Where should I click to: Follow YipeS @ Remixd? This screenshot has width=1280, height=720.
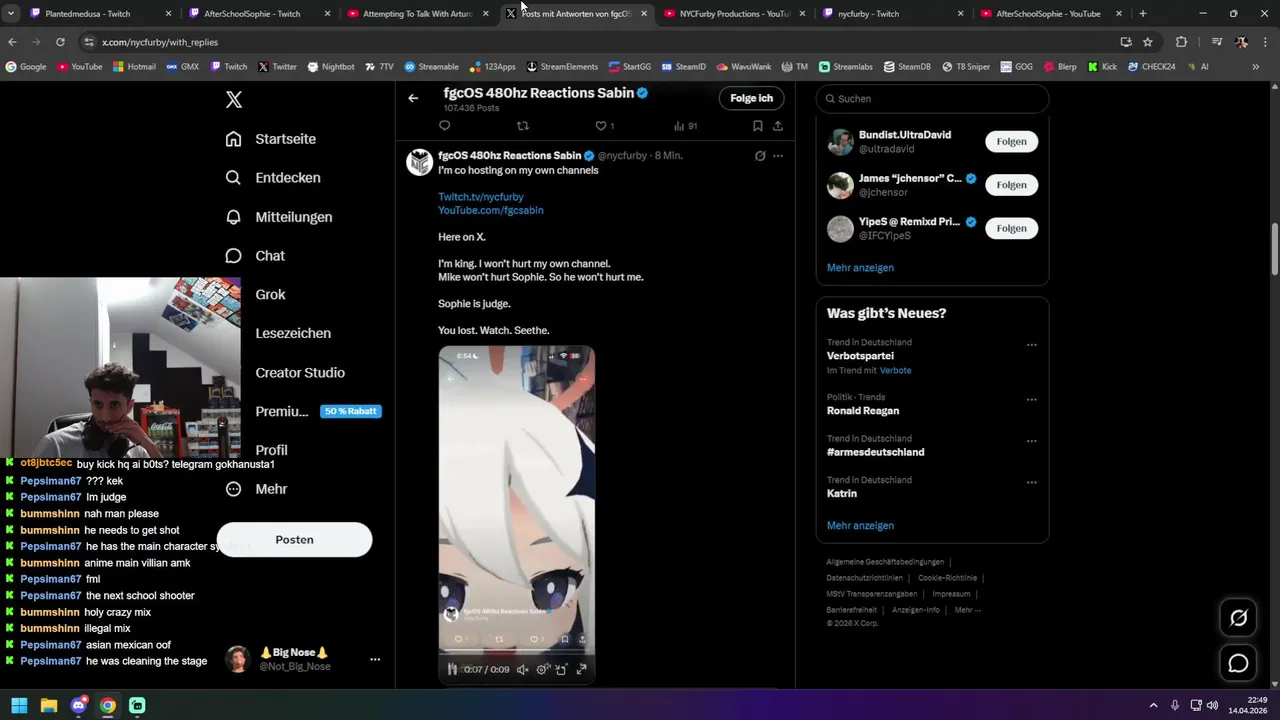coord(1011,228)
